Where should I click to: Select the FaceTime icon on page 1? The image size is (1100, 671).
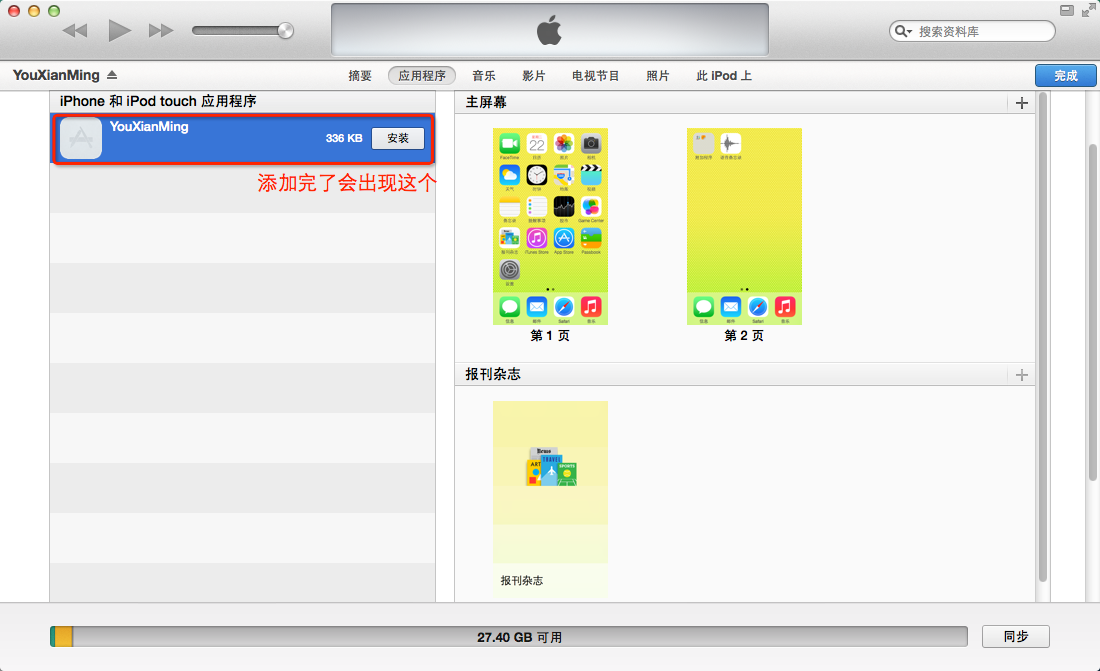click(x=509, y=144)
